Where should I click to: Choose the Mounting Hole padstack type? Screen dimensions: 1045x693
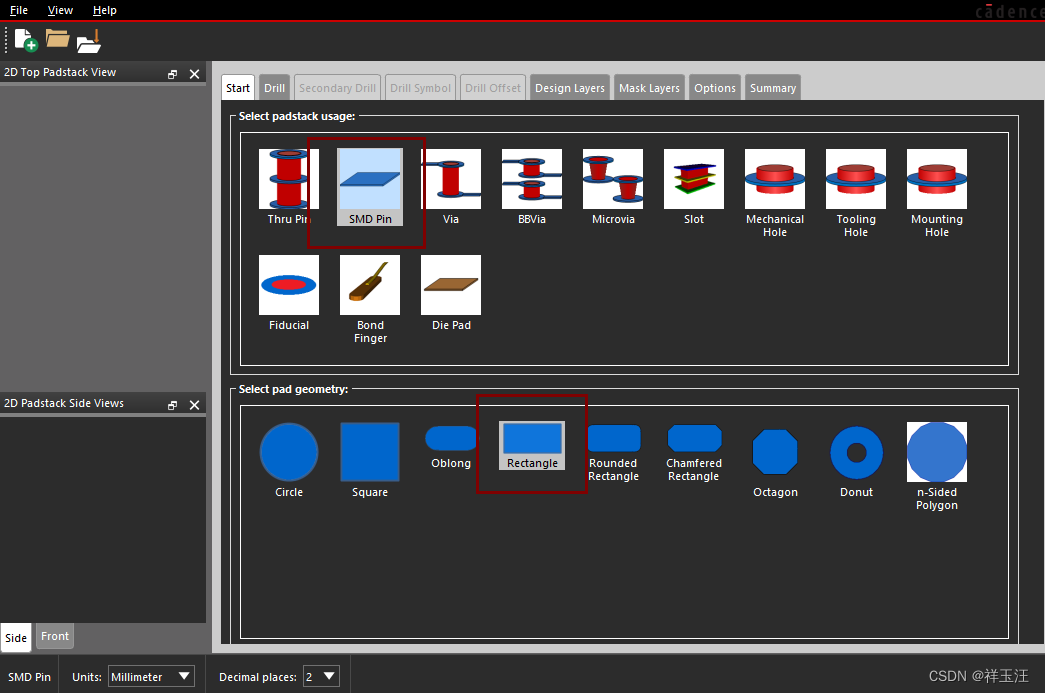click(x=937, y=180)
